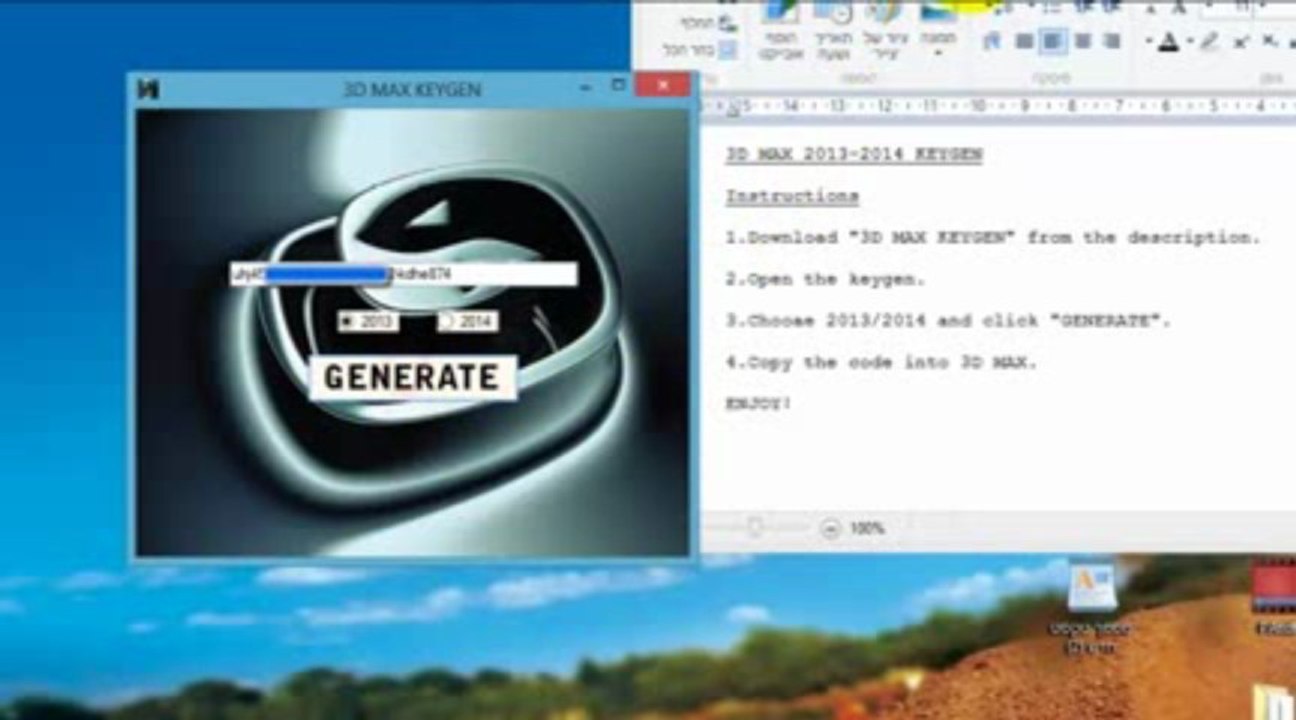Click the line '4.Copy the code into 3D MAX.'
Viewport: 1296px width, 720px height.
881,363
